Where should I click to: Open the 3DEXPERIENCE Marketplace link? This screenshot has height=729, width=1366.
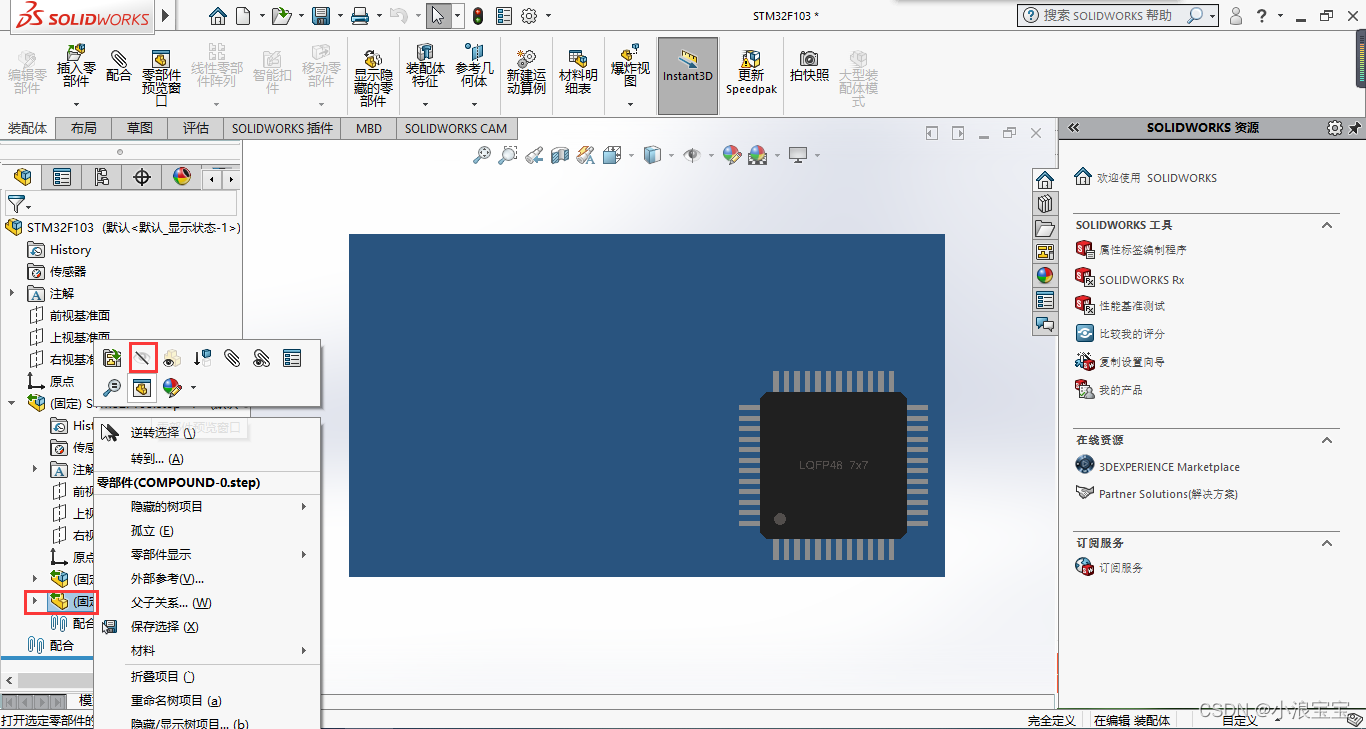[1168, 466]
